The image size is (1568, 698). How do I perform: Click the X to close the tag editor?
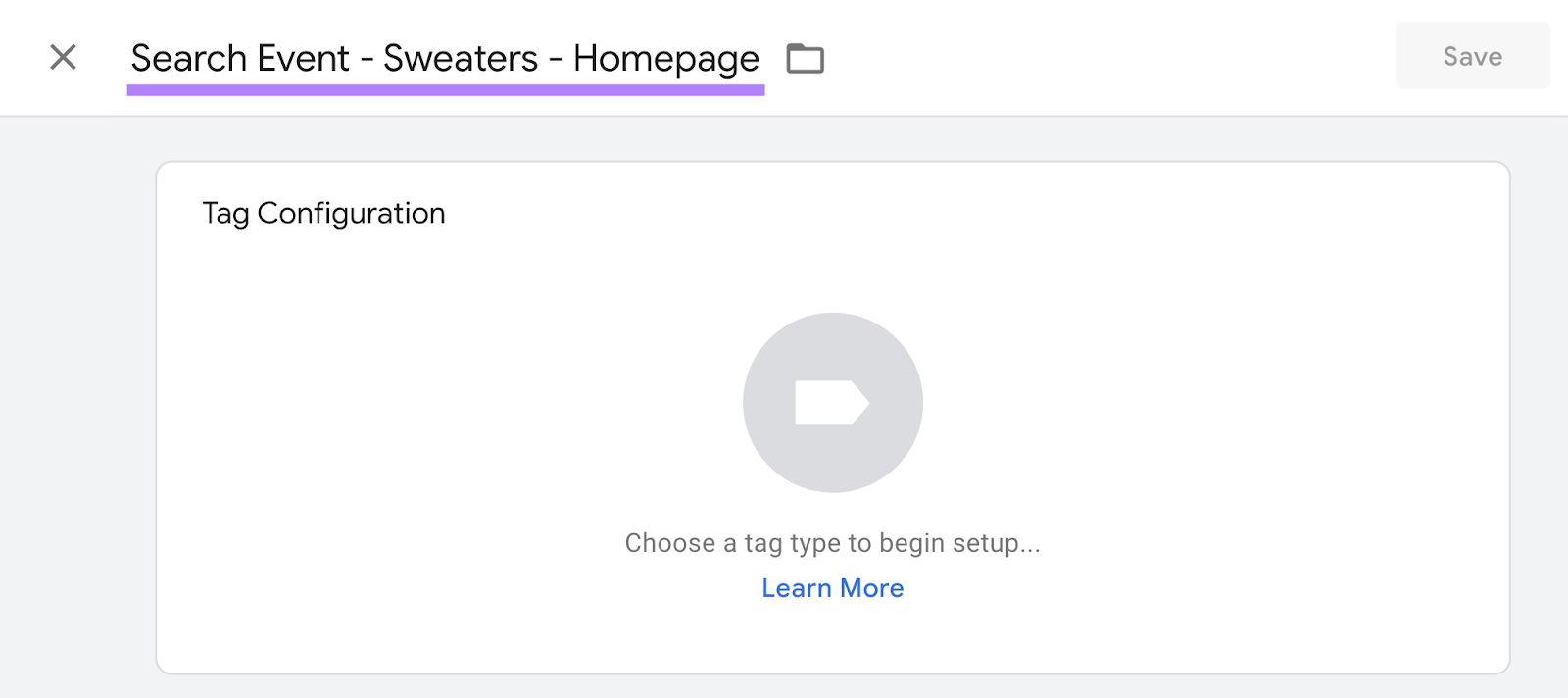(x=63, y=56)
